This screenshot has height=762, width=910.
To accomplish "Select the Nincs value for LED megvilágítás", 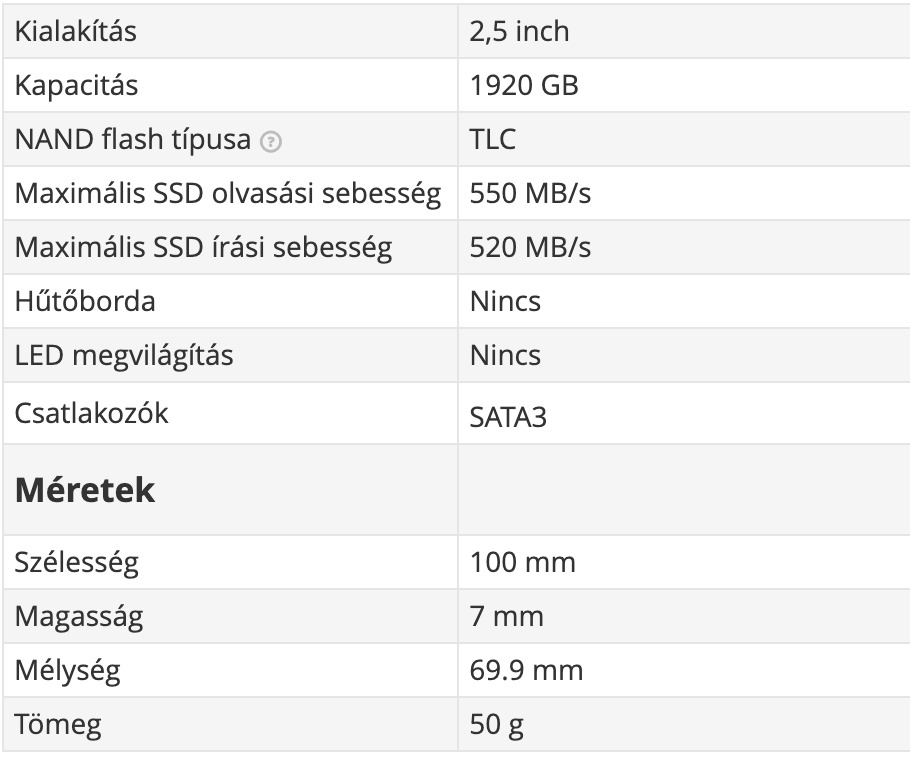I will pyautogui.click(x=505, y=355).
